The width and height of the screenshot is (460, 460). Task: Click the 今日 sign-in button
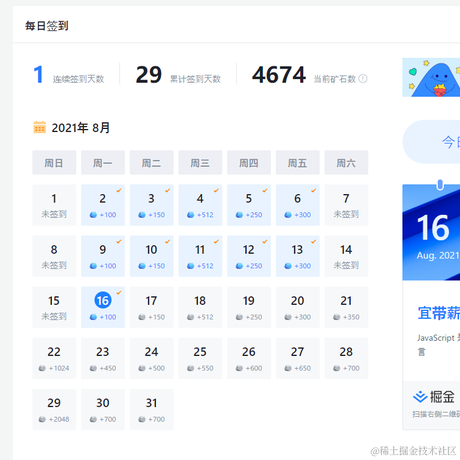(x=431, y=142)
